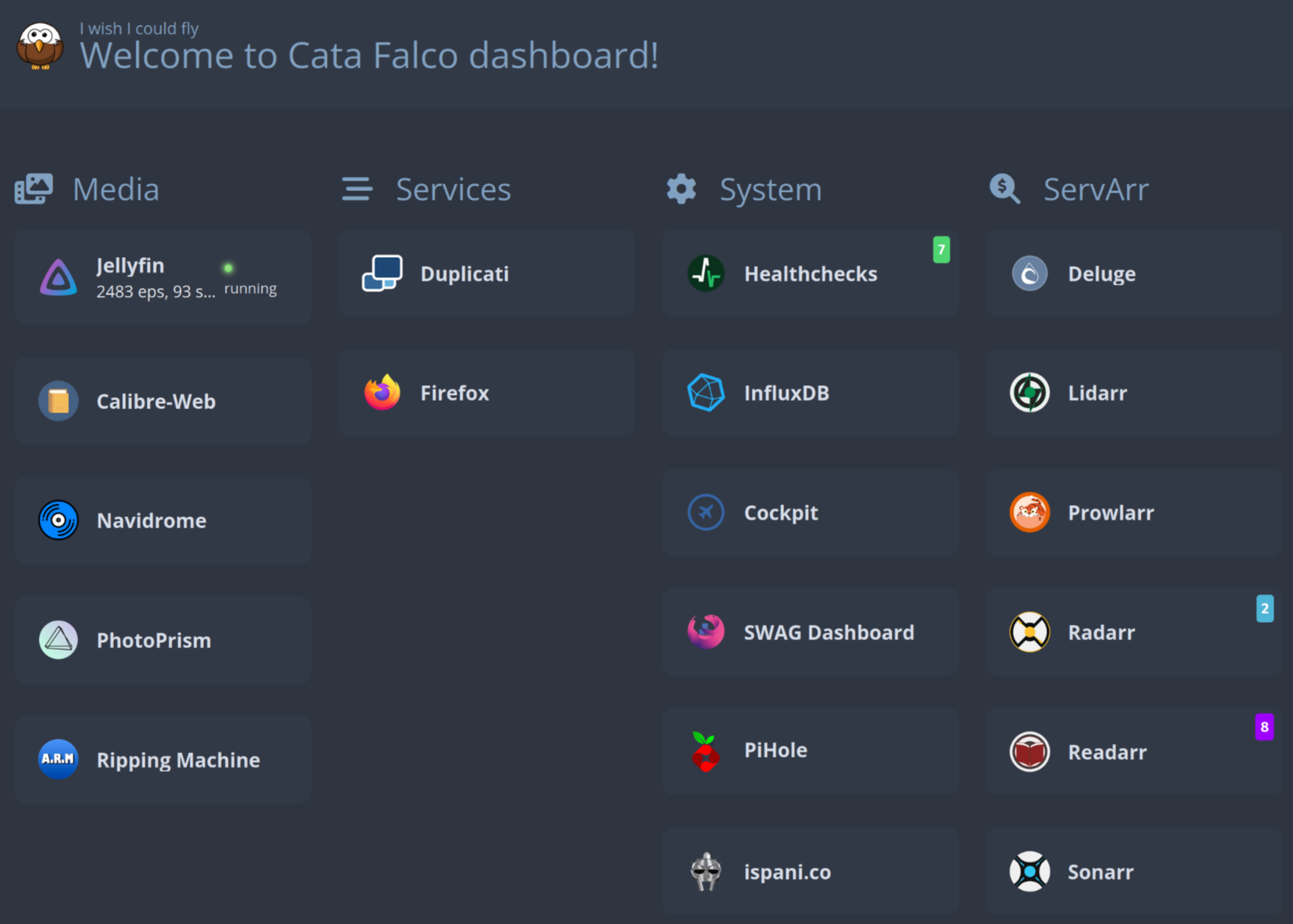The width and height of the screenshot is (1293, 924).
Task: Open the Calibre-Web book icon
Action: 58,401
